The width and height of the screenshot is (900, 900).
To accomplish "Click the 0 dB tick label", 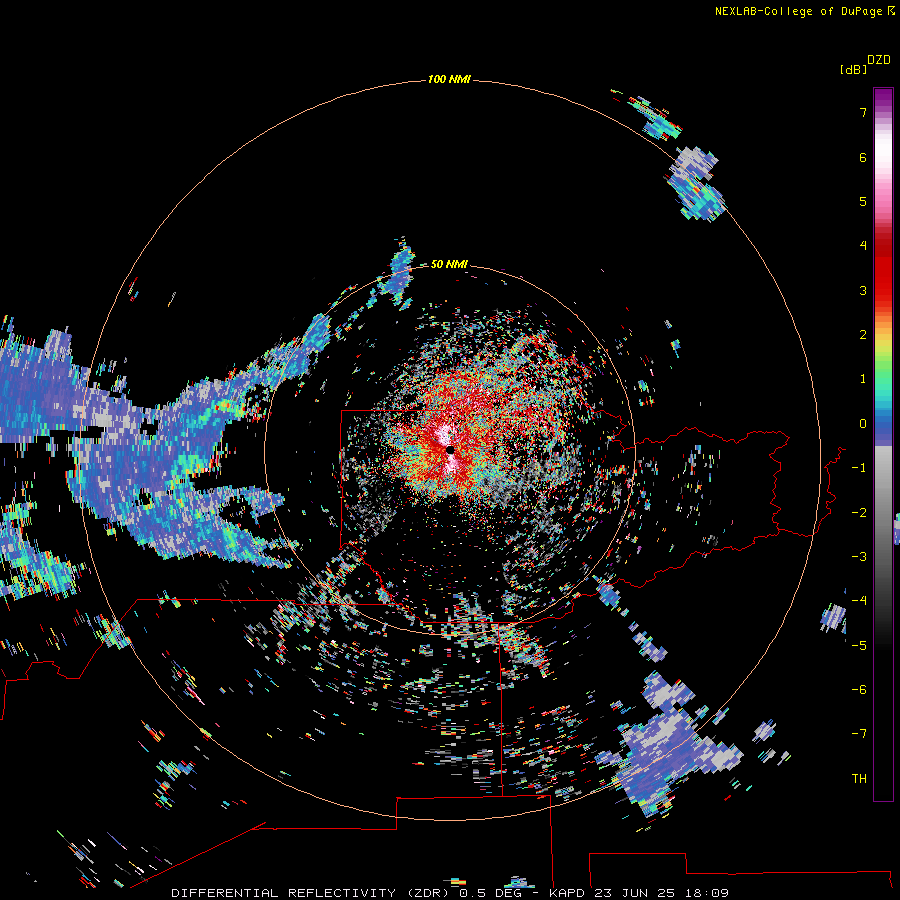I will click(863, 424).
